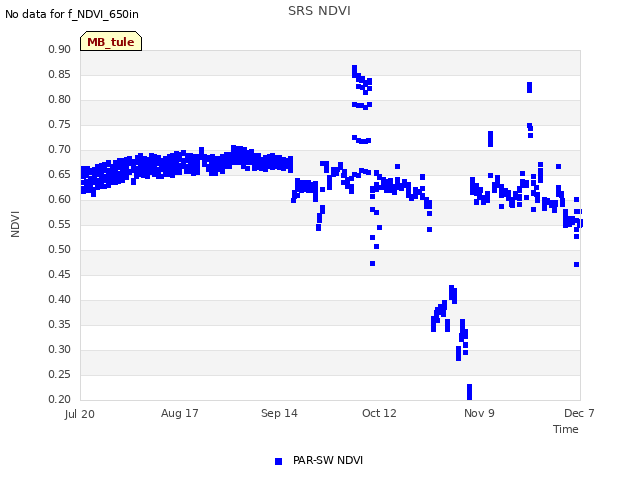Click the 0.85 y-axis tick label

59,74
